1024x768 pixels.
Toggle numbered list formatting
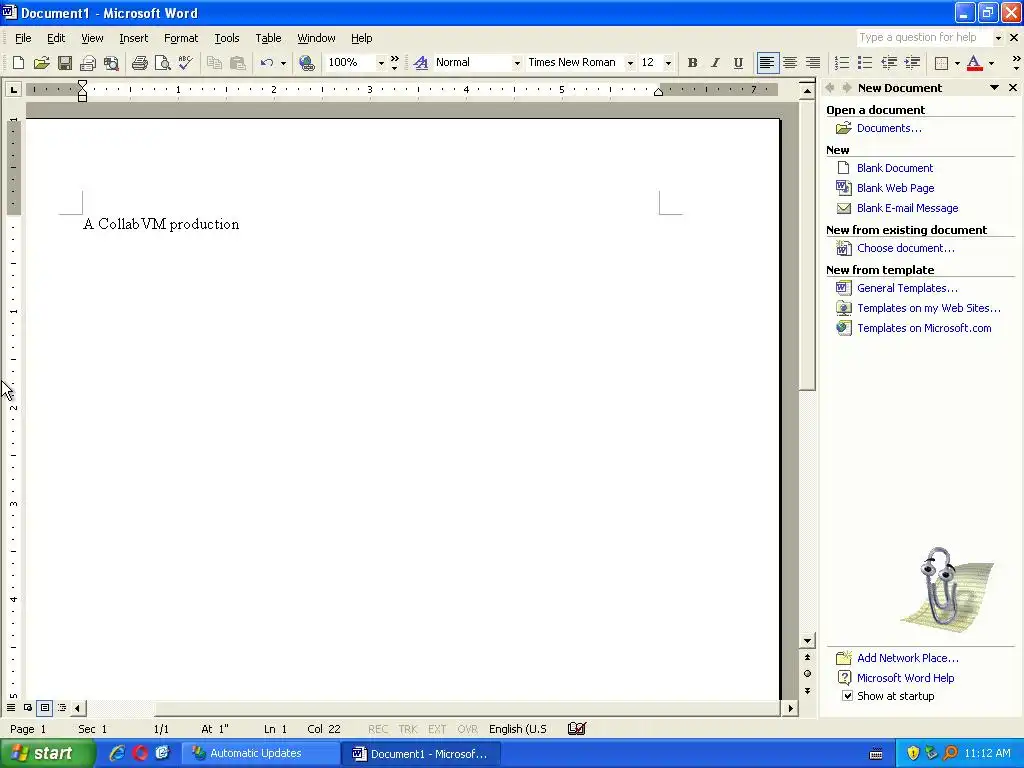click(x=842, y=63)
